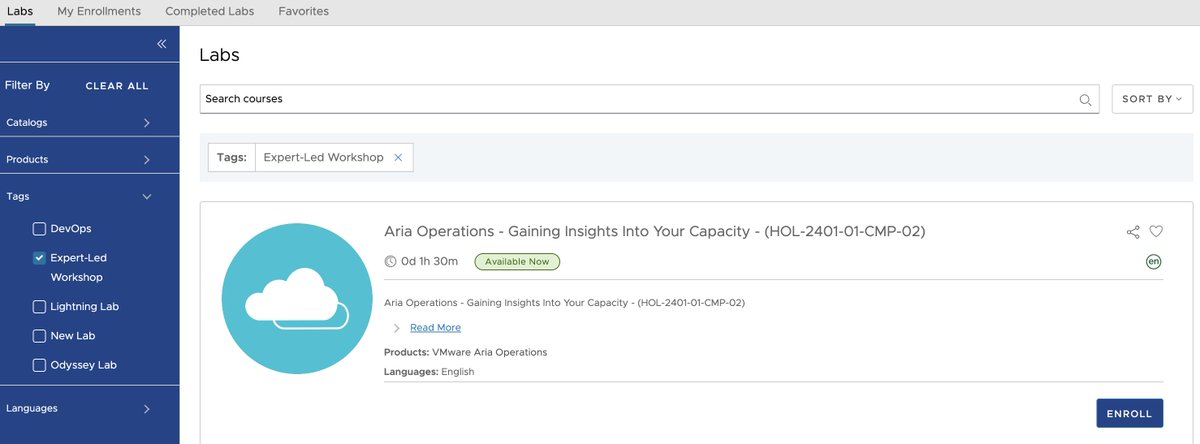
Task: Check the DevOps tag checkbox
Action: point(39,229)
